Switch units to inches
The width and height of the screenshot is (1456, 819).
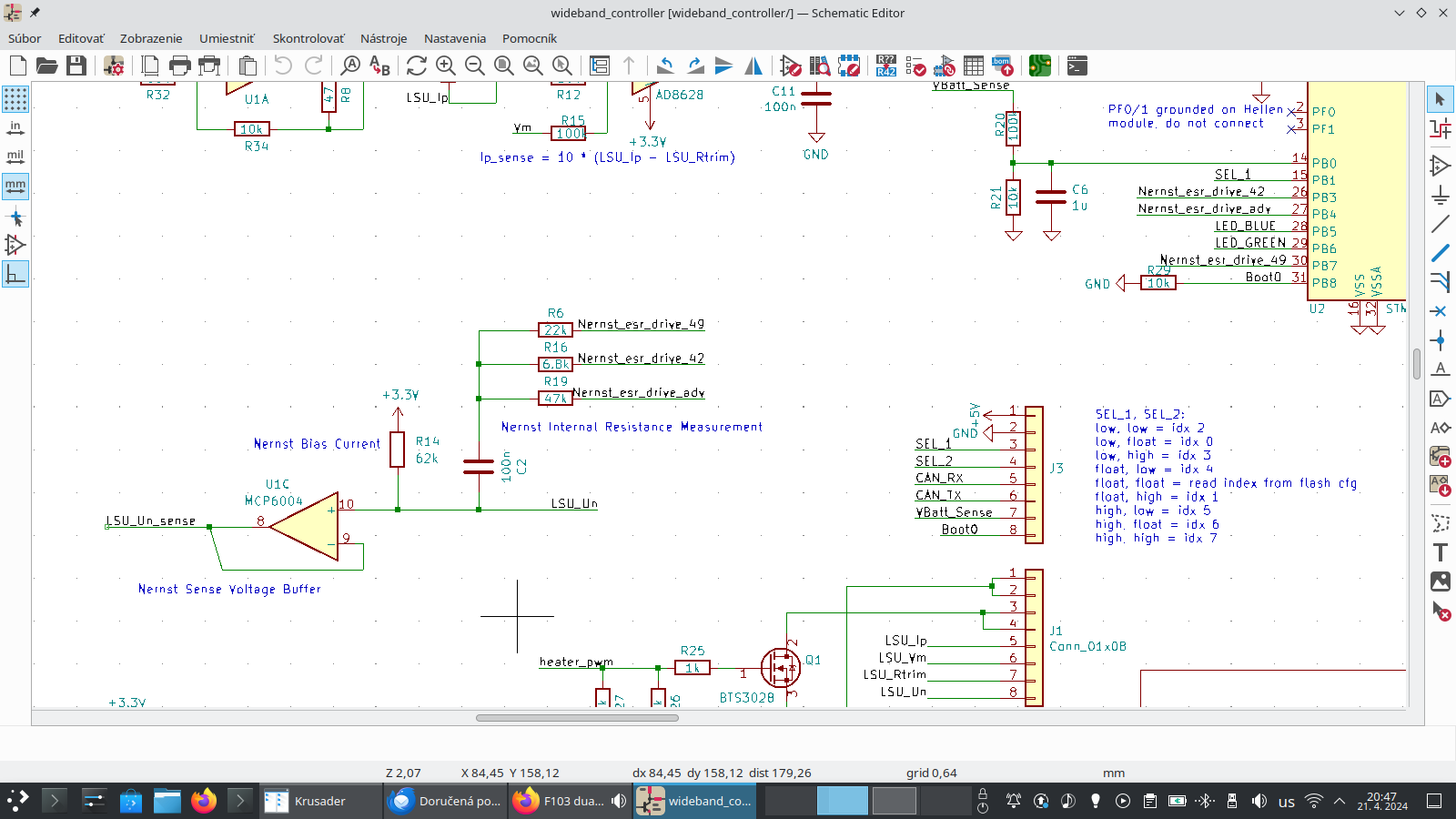click(x=15, y=128)
